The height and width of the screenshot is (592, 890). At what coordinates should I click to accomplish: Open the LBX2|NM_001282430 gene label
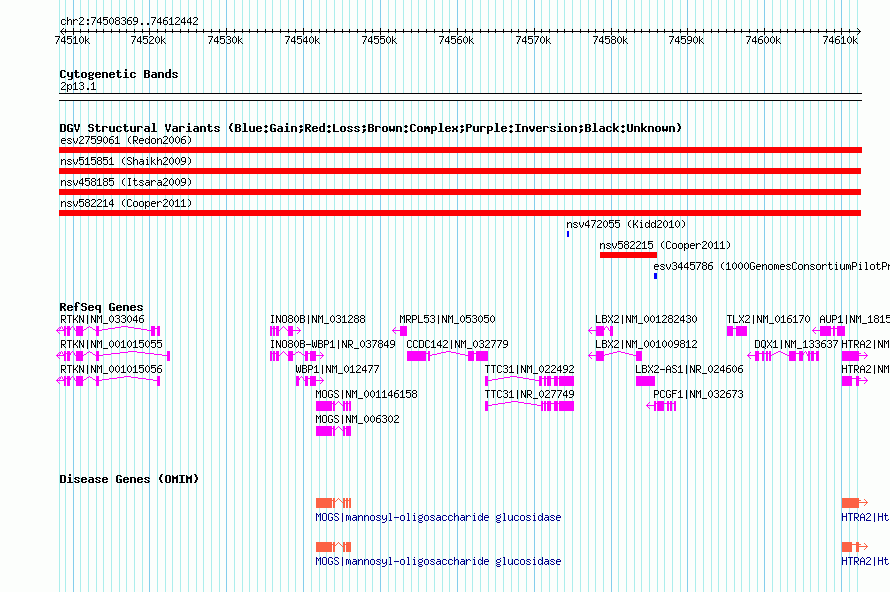click(x=646, y=320)
